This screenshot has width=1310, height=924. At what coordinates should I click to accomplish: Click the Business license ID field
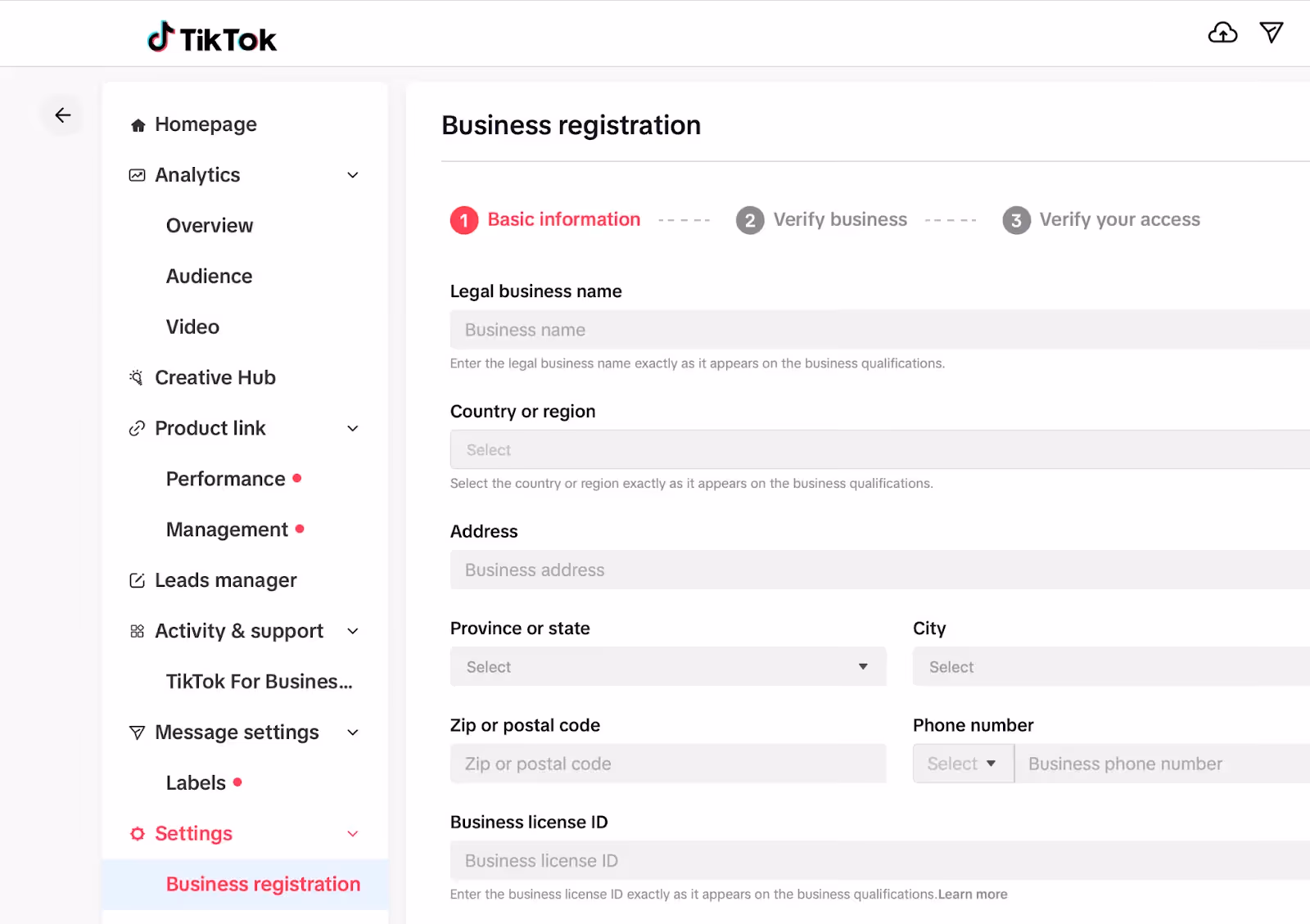coord(880,860)
